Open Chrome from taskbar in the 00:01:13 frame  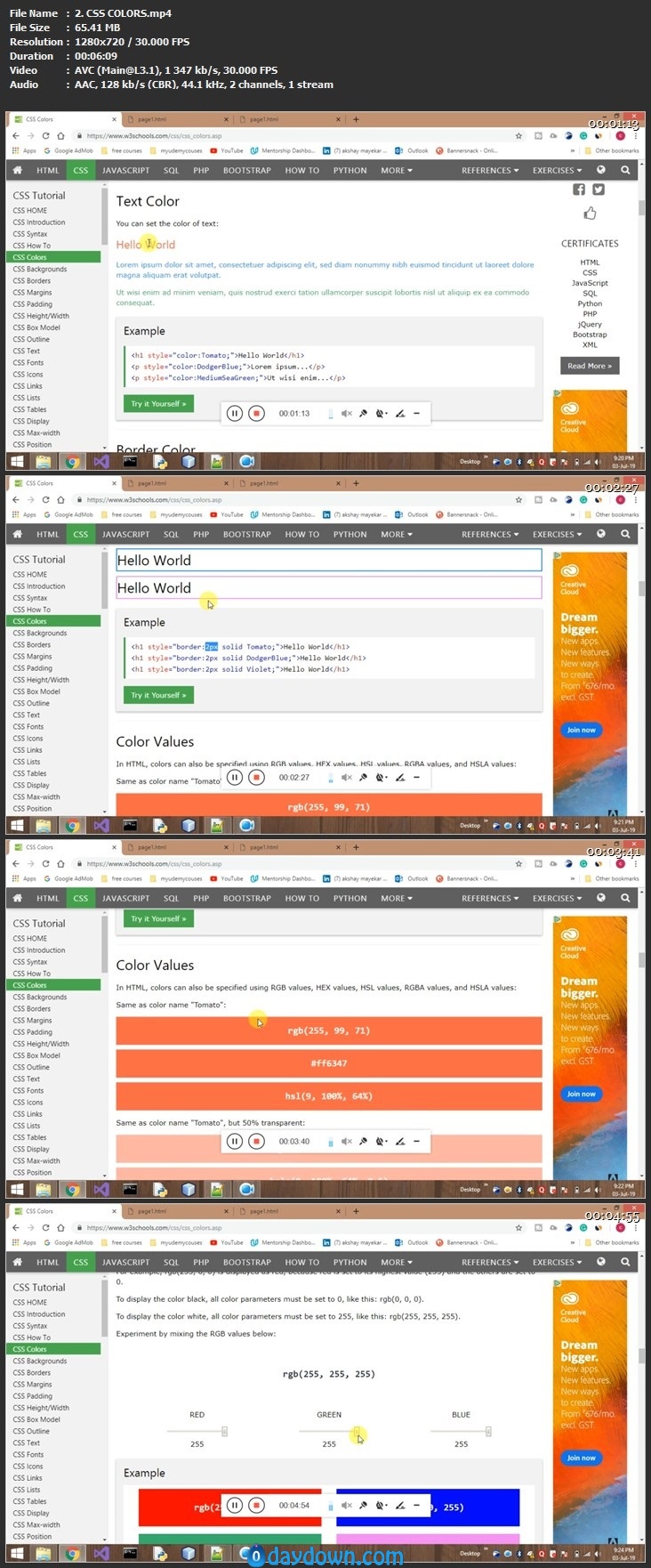click(73, 461)
